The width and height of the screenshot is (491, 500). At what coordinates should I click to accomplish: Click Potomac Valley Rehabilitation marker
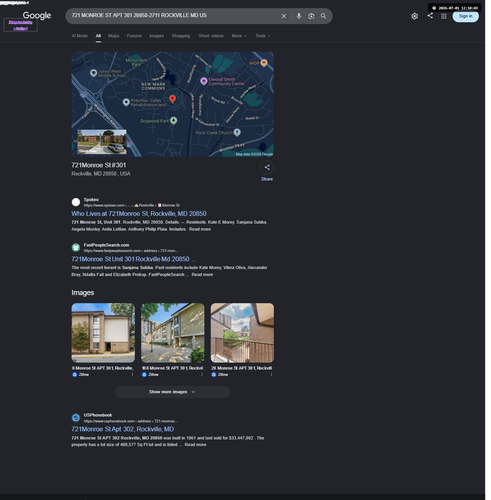(x=127, y=103)
